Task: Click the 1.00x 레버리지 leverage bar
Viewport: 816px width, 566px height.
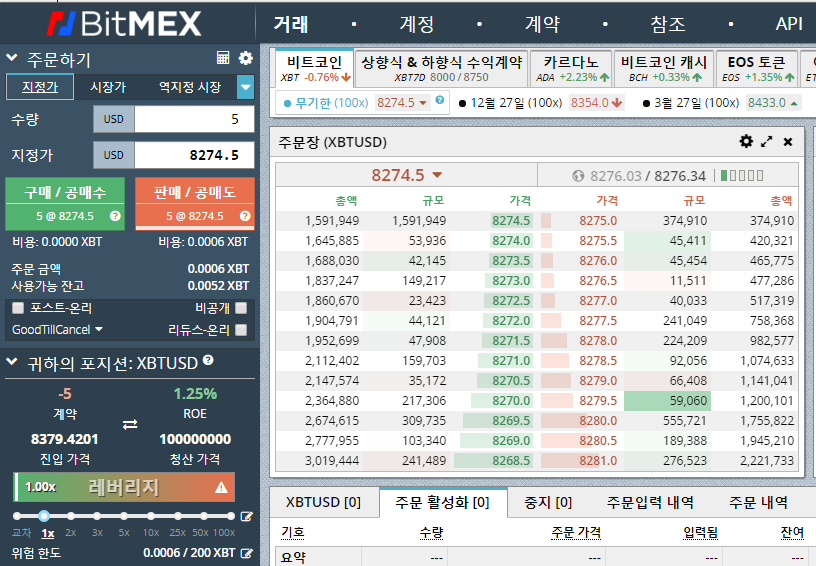Action: [124, 487]
